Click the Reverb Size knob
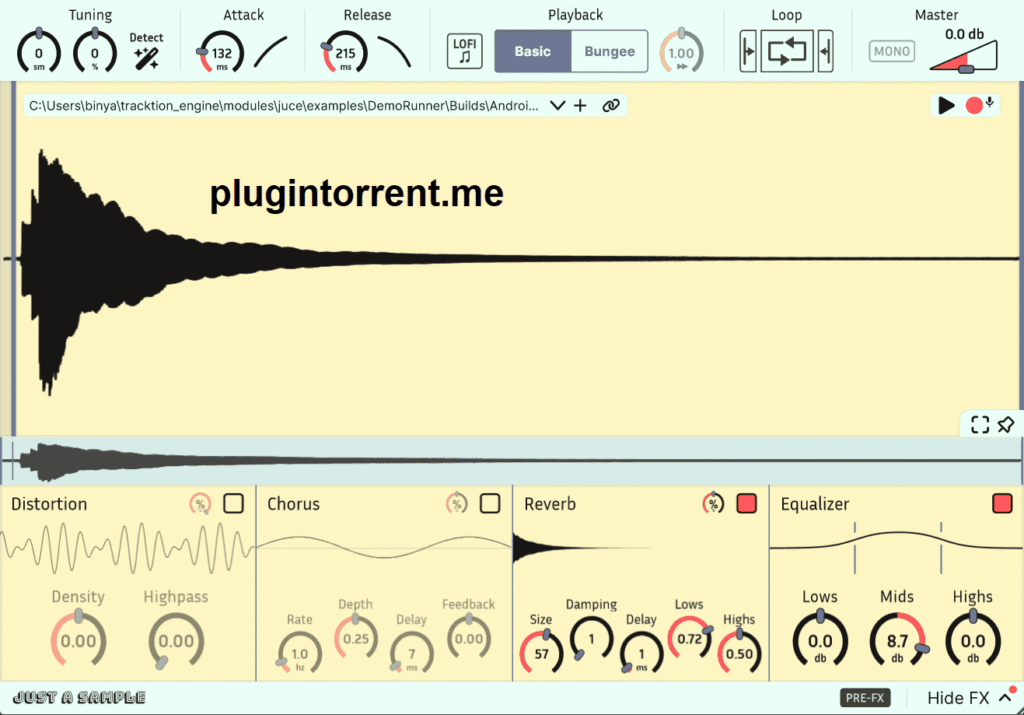The height and width of the screenshot is (715, 1024). tap(541, 653)
